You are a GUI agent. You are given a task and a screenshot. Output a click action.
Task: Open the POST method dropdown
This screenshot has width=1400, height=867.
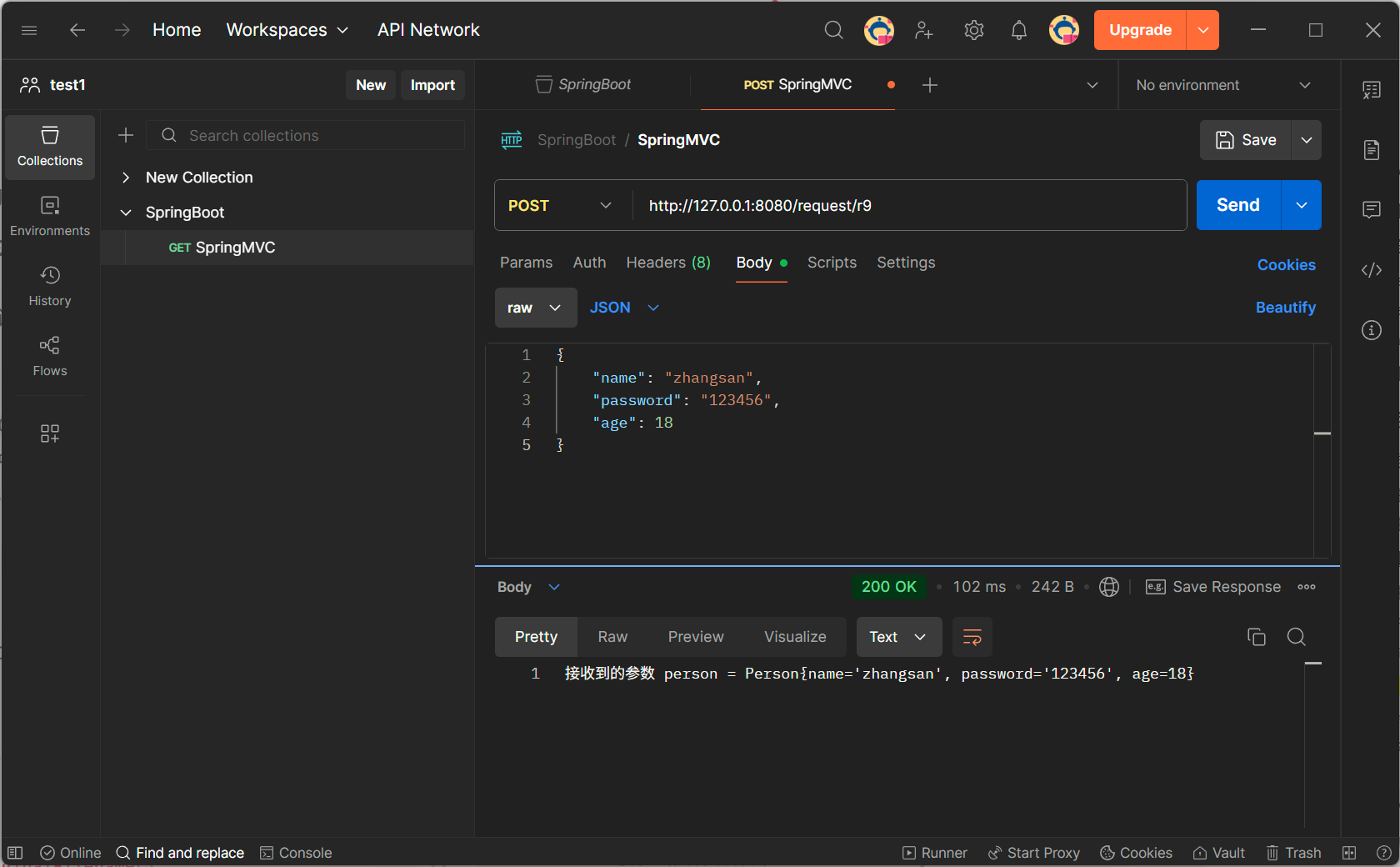tap(560, 206)
